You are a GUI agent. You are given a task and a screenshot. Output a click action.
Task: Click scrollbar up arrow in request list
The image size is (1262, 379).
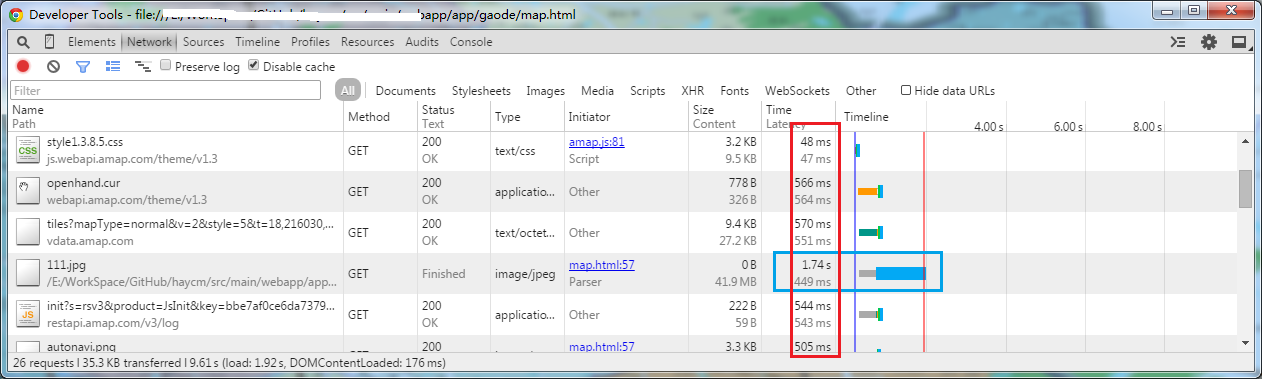(x=1245, y=140)
